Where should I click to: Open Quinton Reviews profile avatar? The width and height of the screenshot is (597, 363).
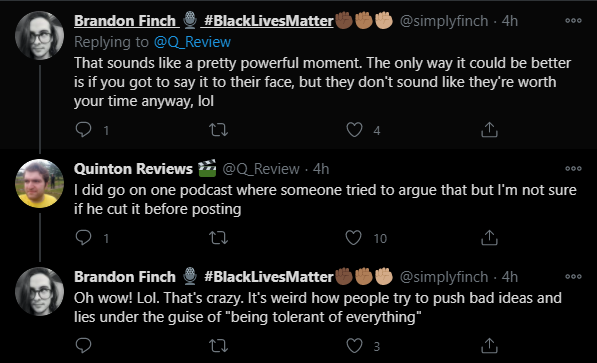coord(39,184)
